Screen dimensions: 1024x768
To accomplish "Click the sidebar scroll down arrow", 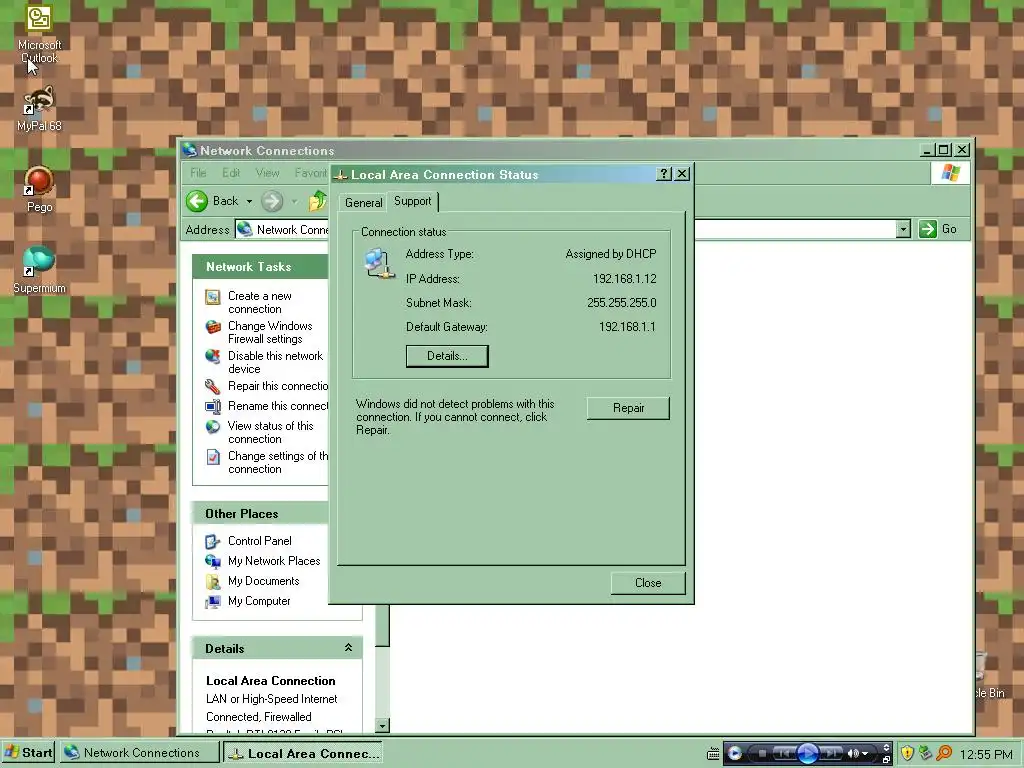I will click(383, 726).
